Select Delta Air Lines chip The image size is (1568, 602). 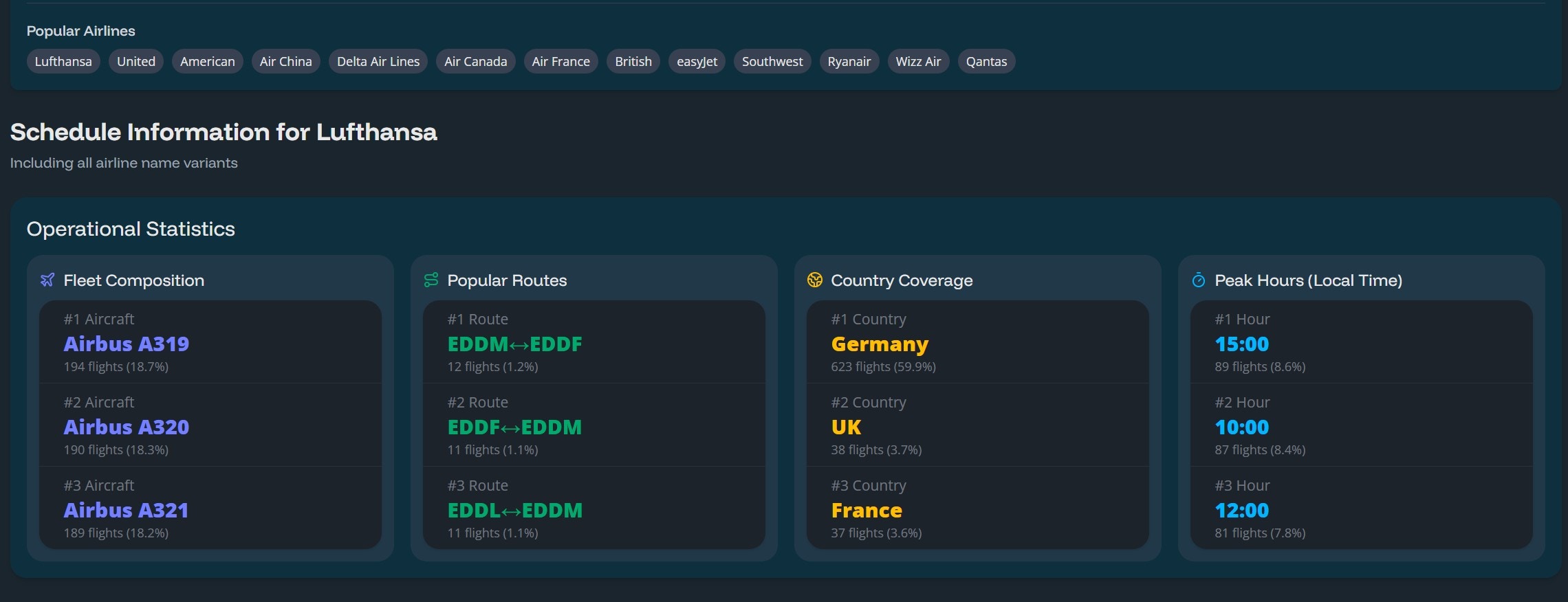point(378,62)
